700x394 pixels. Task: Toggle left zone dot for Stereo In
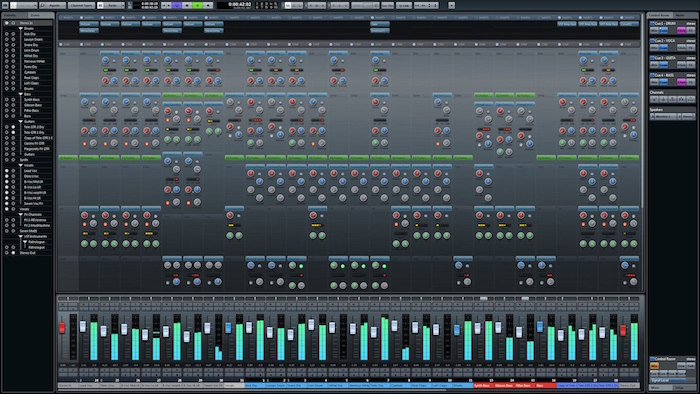coord(7,23)
